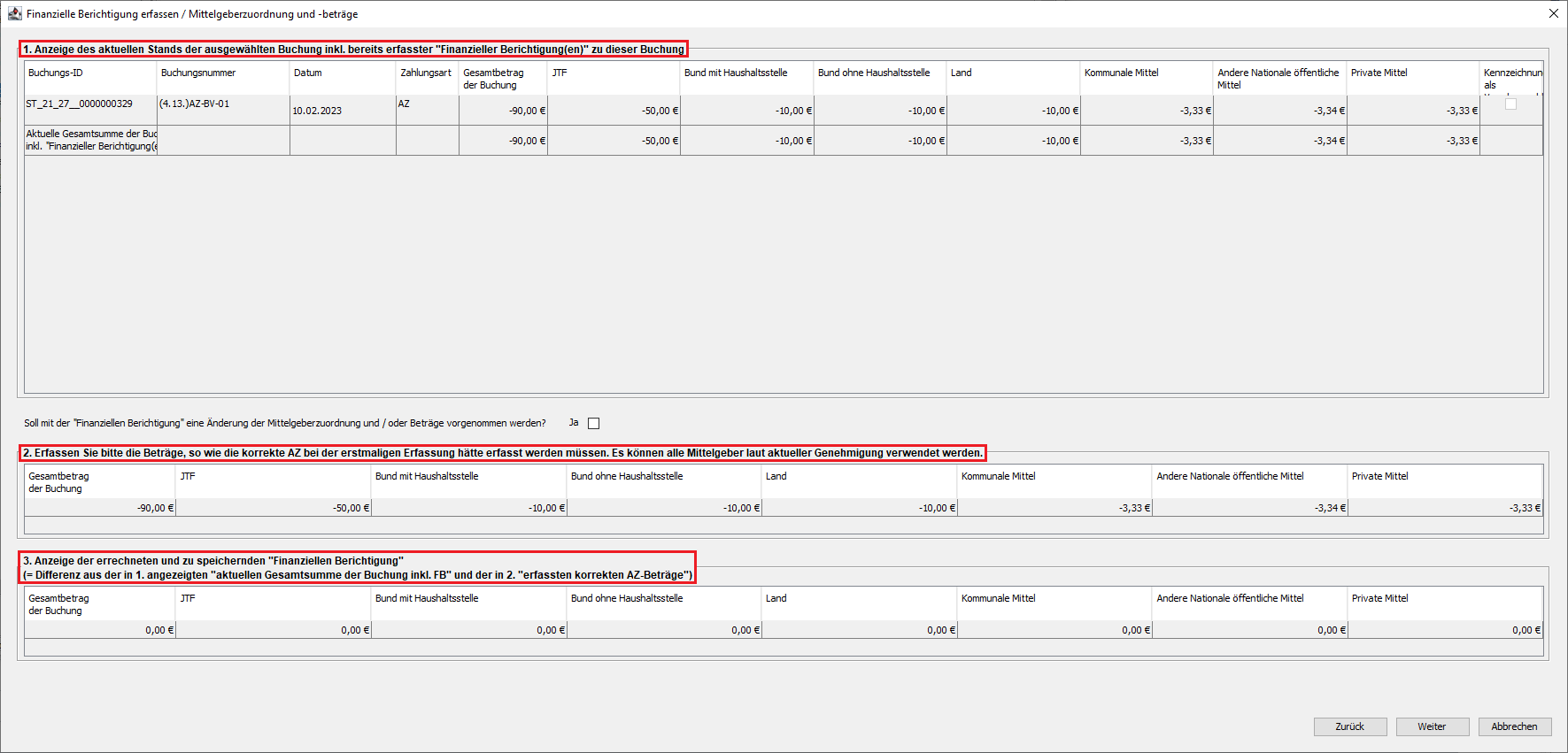Click the Zahlungsart column header
Screen dimensions: 1568x753
[428, 78]
